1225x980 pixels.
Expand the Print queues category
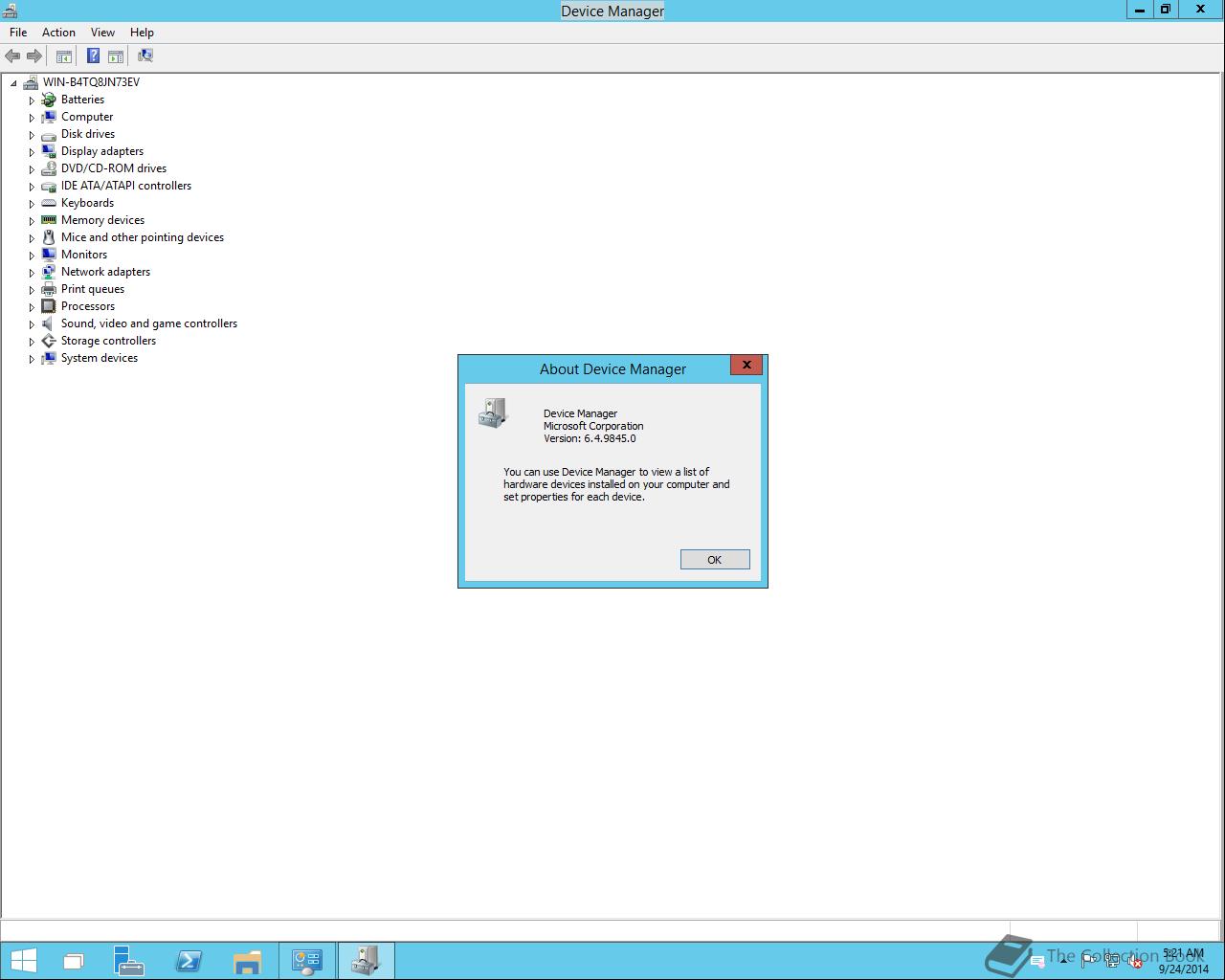click(x=32, y=290)
